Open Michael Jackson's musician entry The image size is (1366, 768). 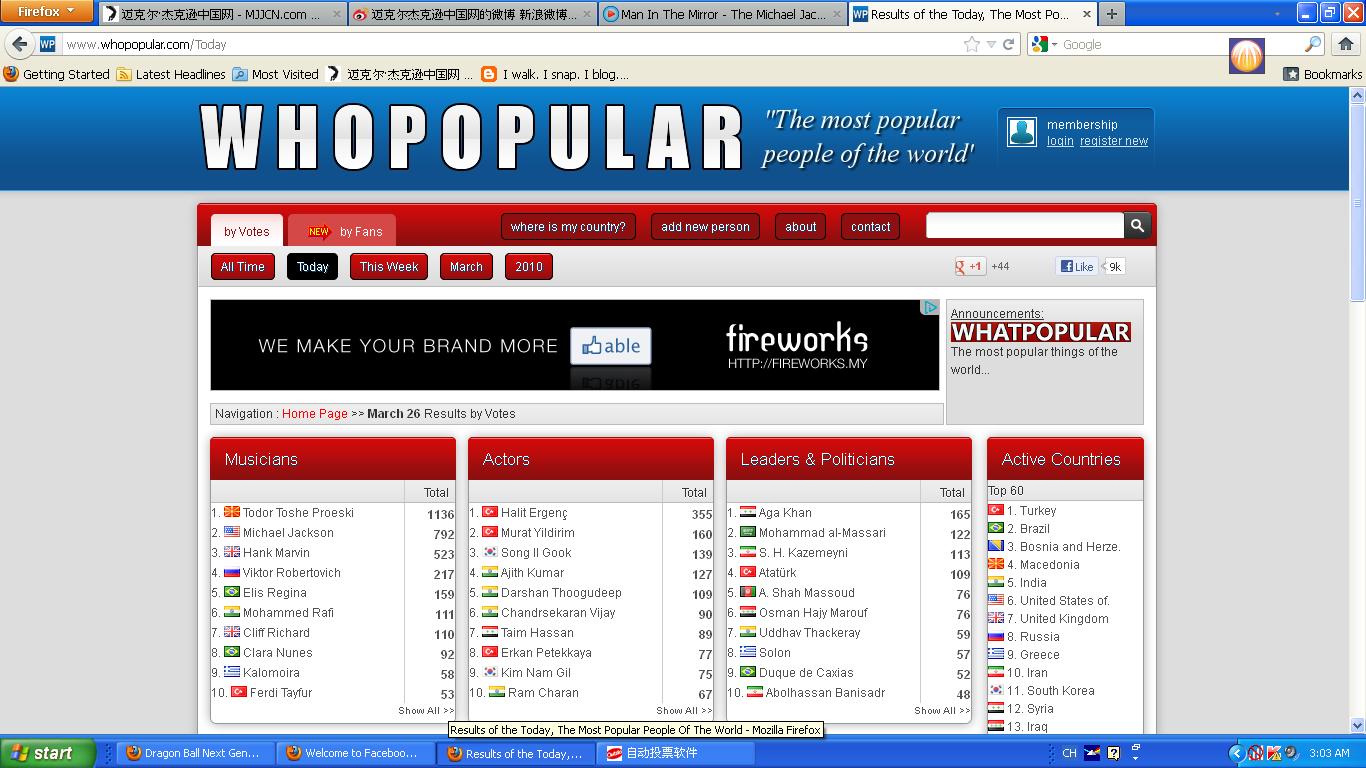click(x=288, y=533)
